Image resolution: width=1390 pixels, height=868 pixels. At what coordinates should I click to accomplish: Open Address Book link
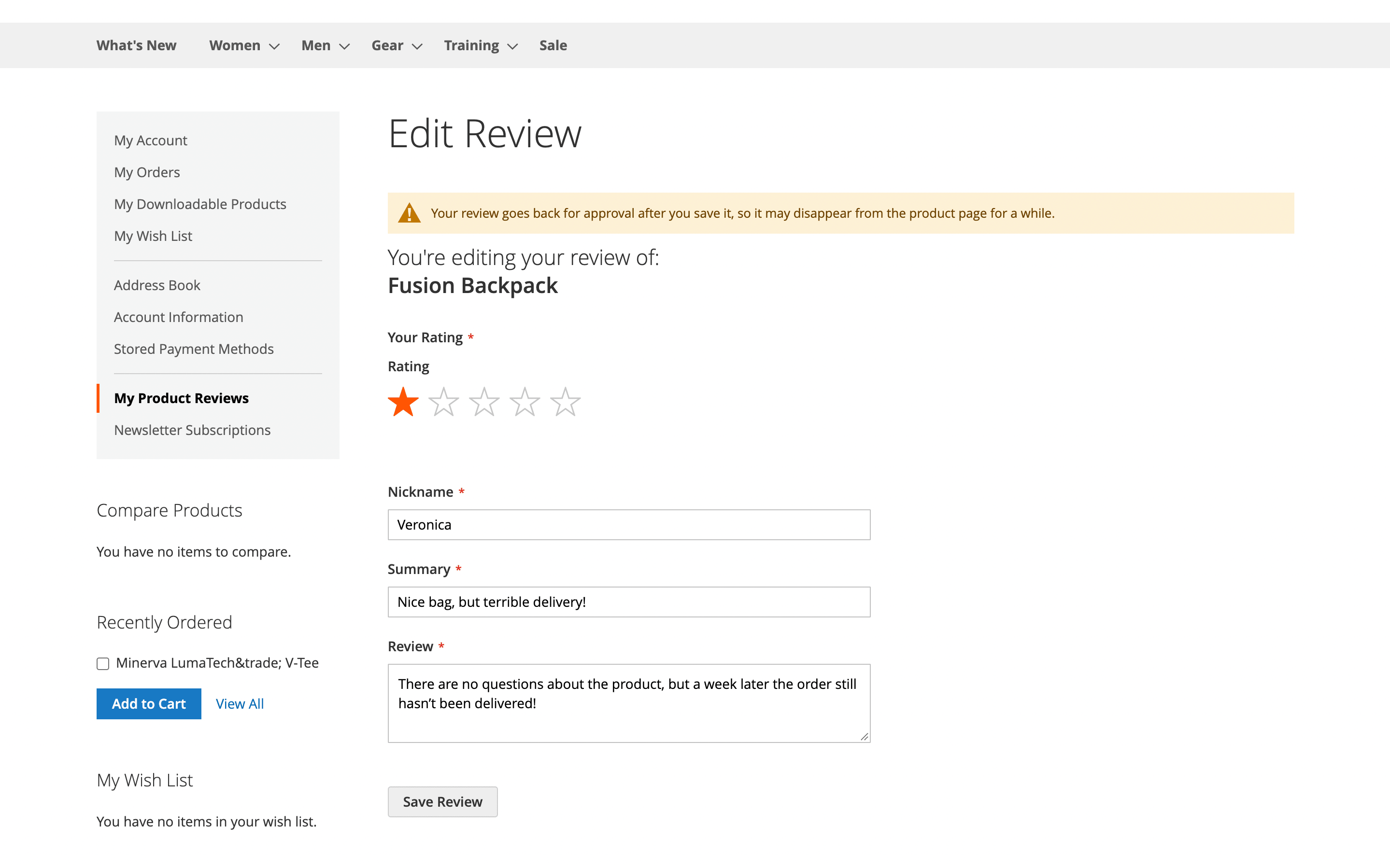click(x=157, y=285)
